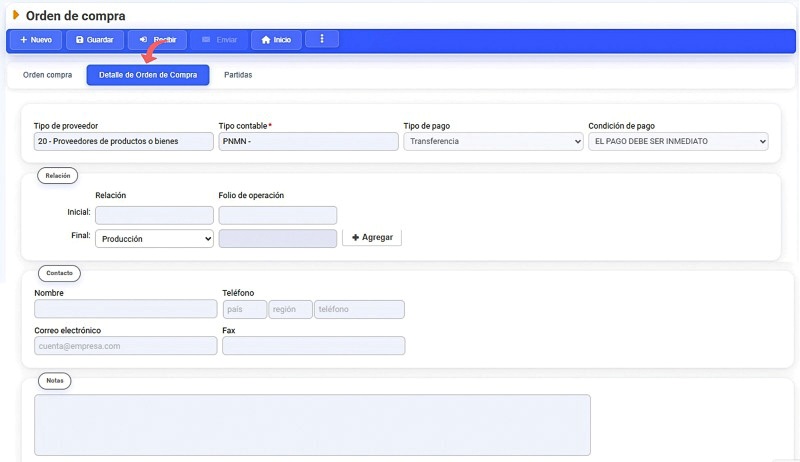Open the Final relación Producción dropdown
This screenshot has width=800, height=462.
click(x=154, y=239)
